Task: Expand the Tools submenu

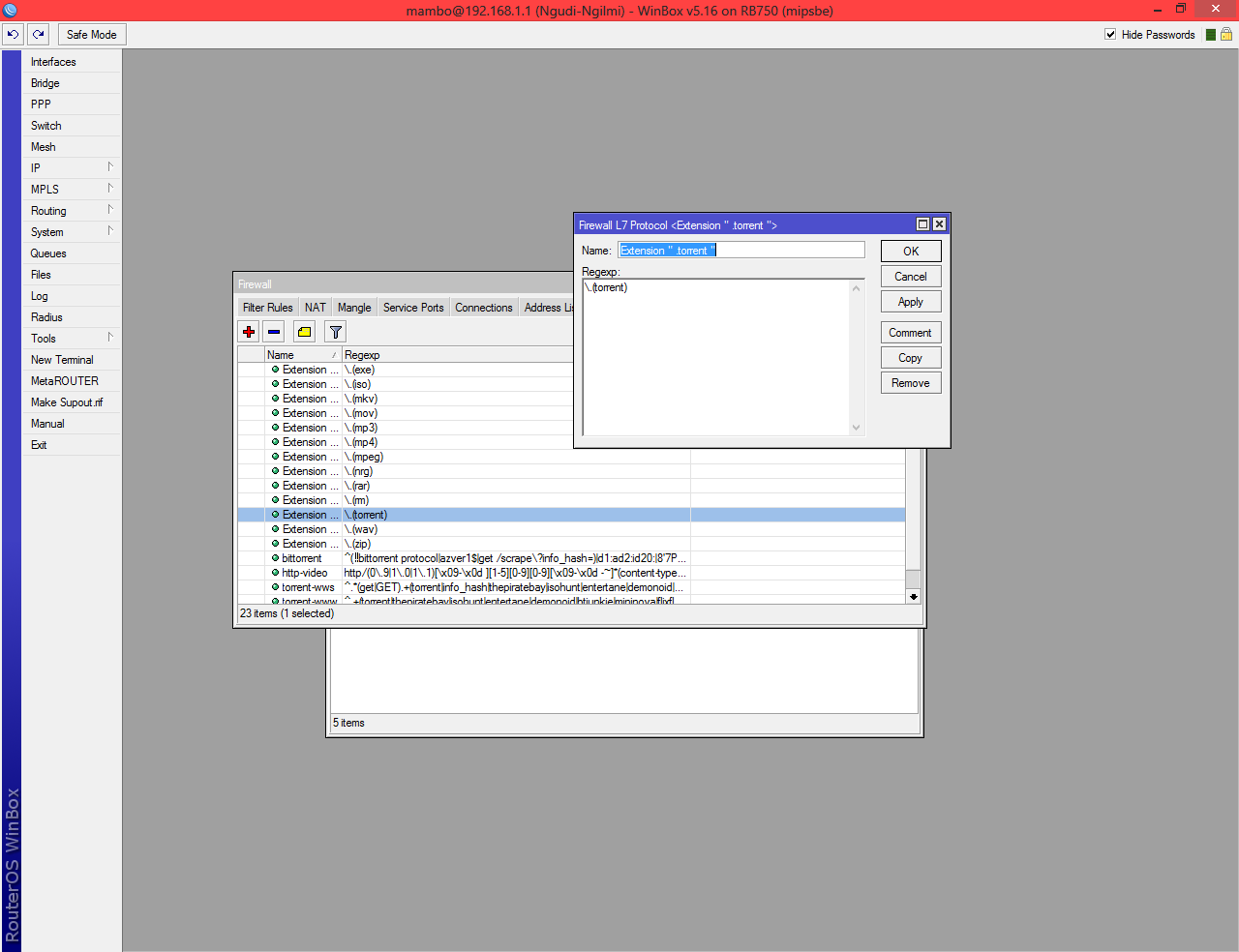Action: tap(72, 339)
